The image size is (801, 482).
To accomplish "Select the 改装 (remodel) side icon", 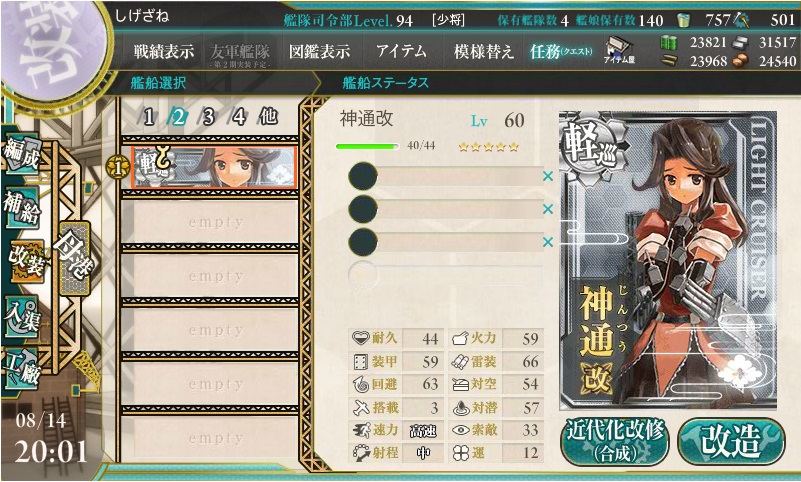I will pos(26,261).
